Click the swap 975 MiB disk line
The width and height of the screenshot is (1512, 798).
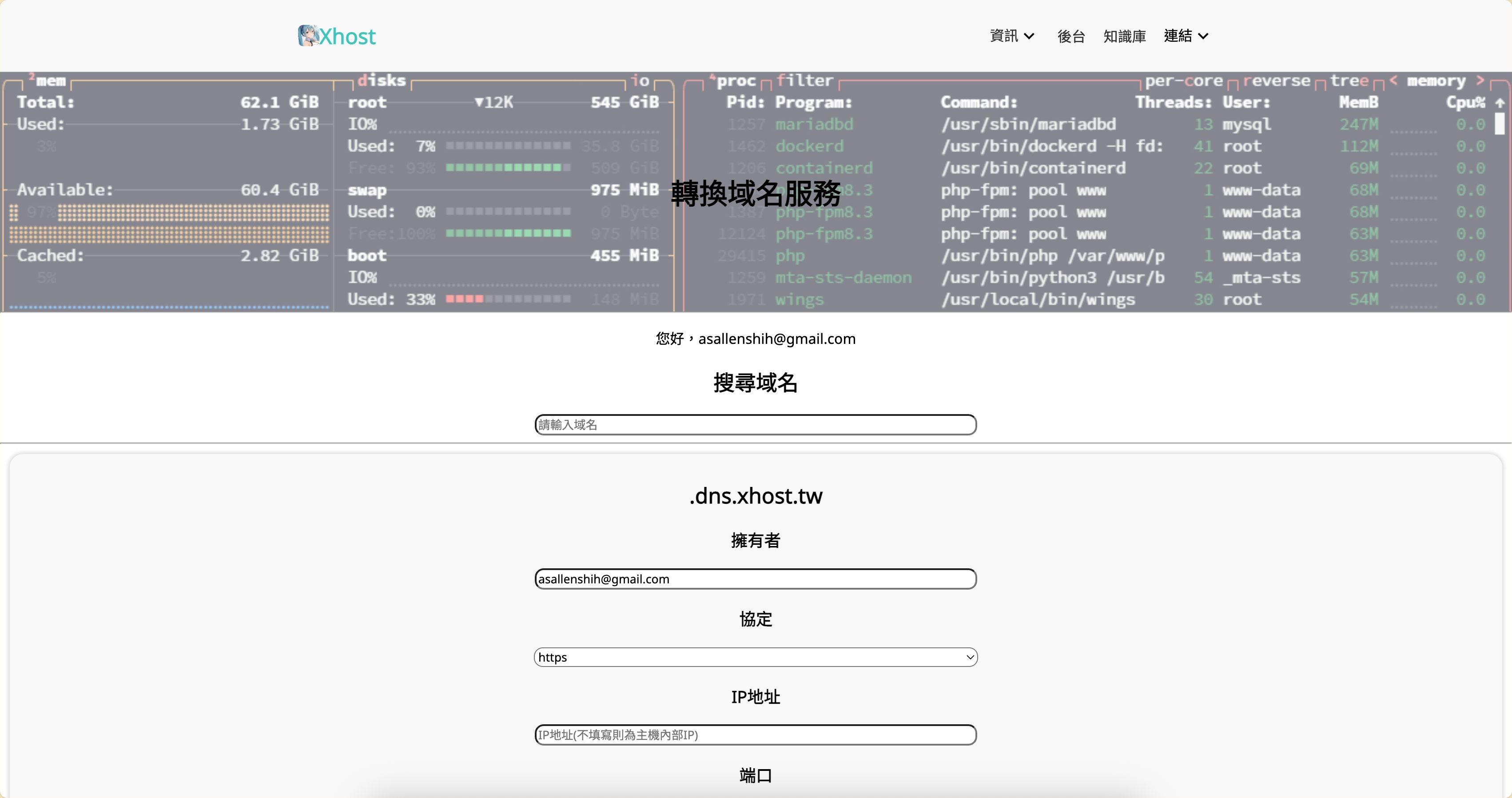coord(503,190)
